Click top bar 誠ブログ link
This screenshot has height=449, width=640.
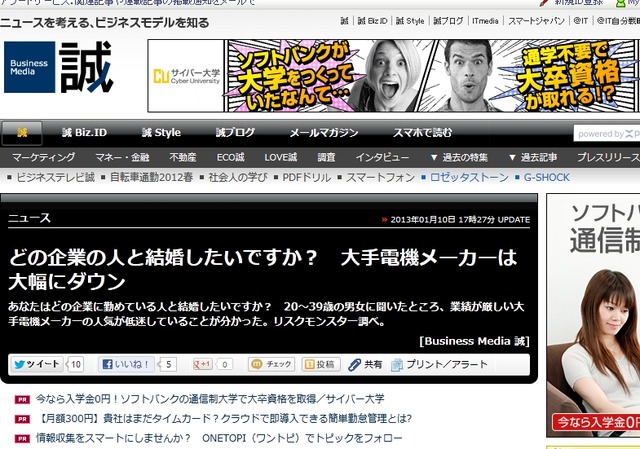point(448,21)
